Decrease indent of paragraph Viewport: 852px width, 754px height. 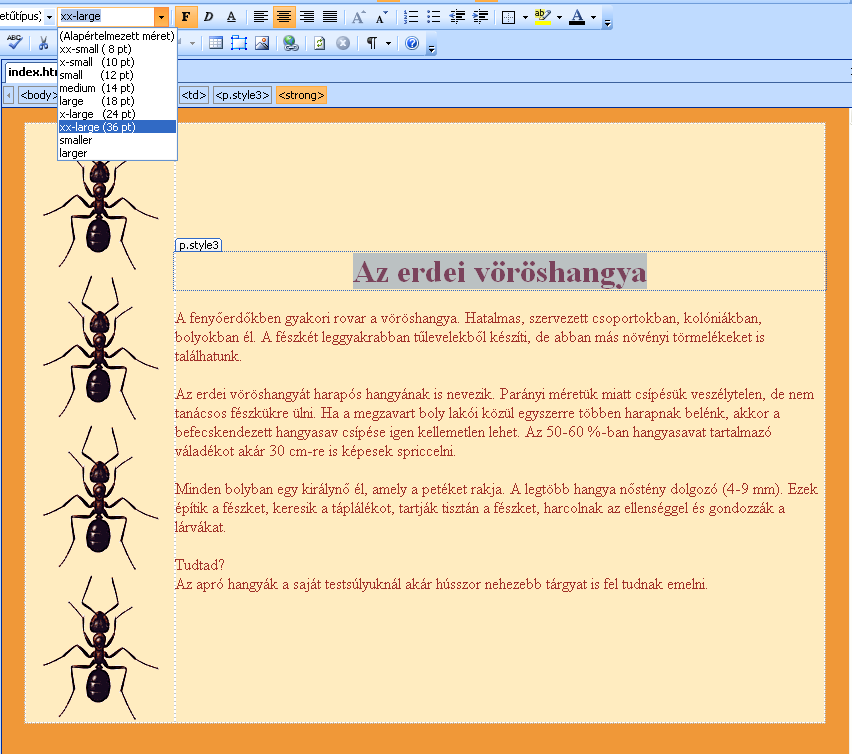pos(457,17)
